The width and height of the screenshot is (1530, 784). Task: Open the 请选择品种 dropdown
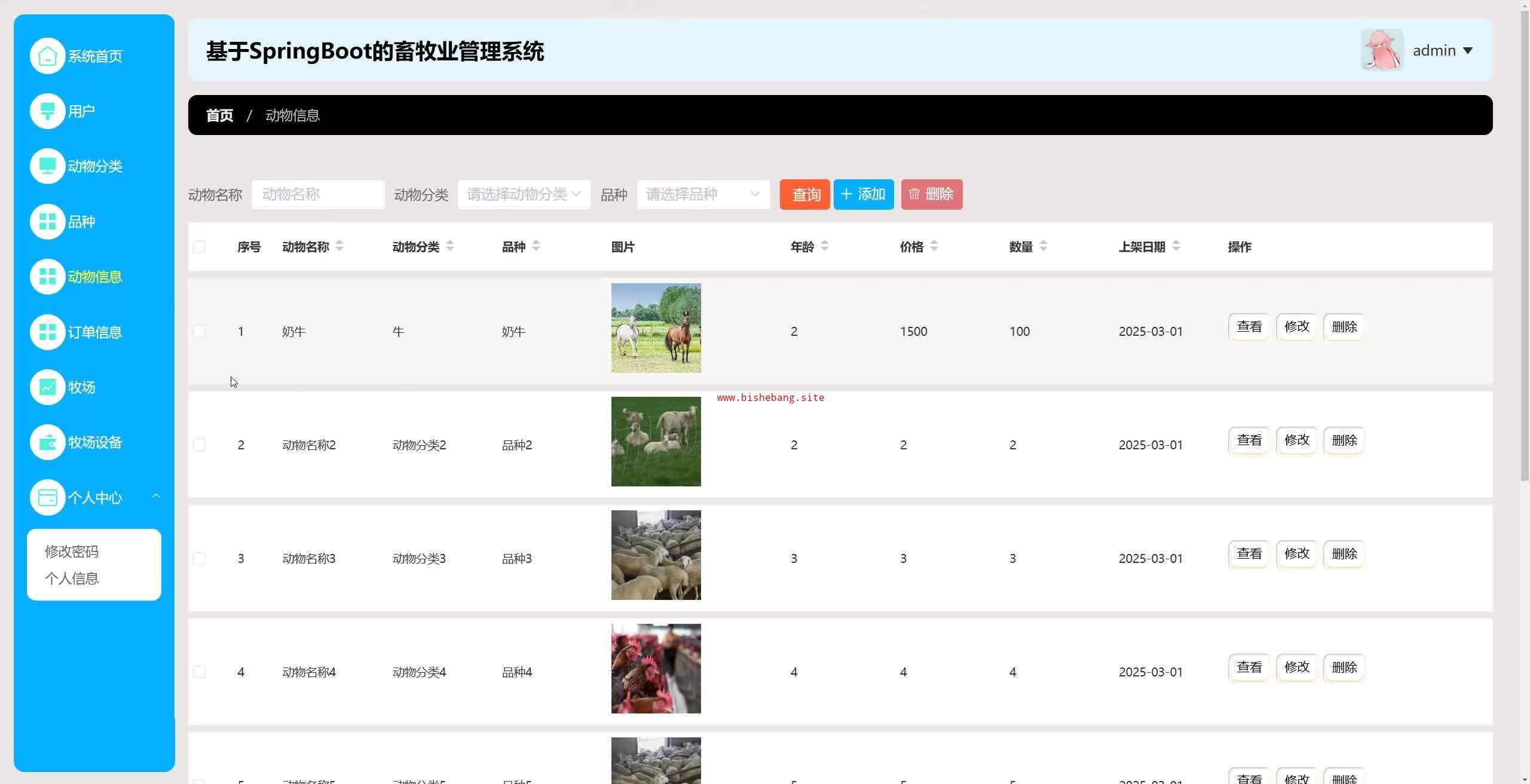click(x=703, y=194)
